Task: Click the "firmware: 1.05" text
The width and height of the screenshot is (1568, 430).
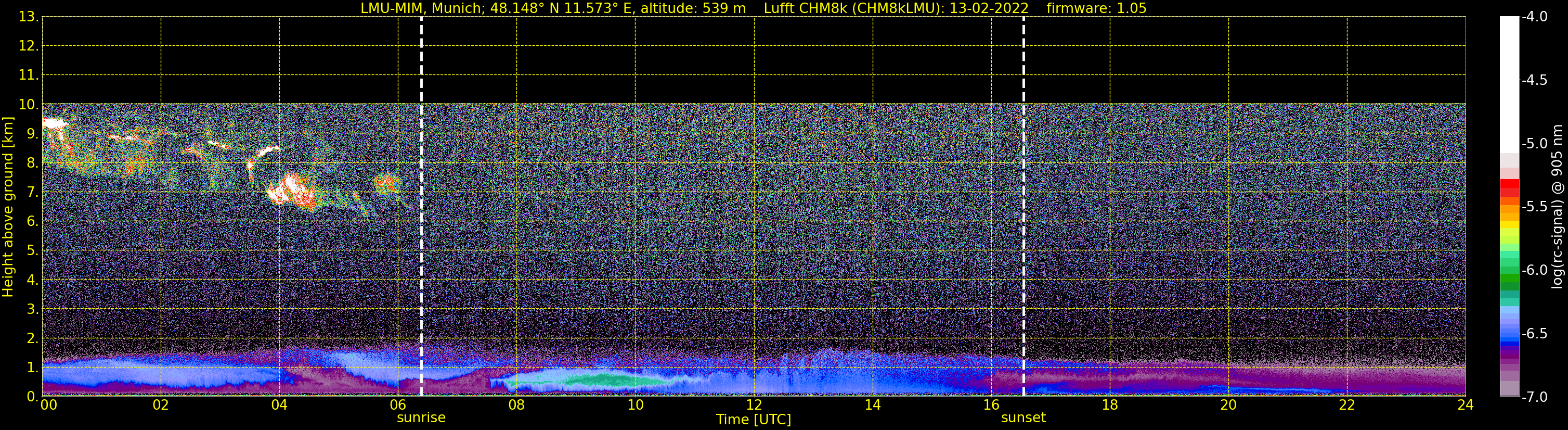Action: tap(1096, 8)
